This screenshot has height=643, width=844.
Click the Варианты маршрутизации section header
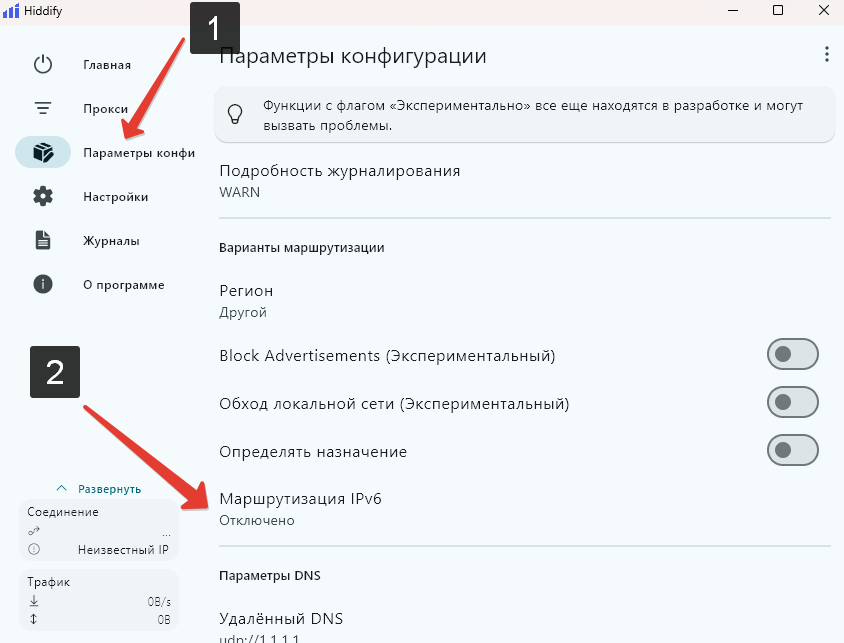pyautogui.click(x=301, y=248)
